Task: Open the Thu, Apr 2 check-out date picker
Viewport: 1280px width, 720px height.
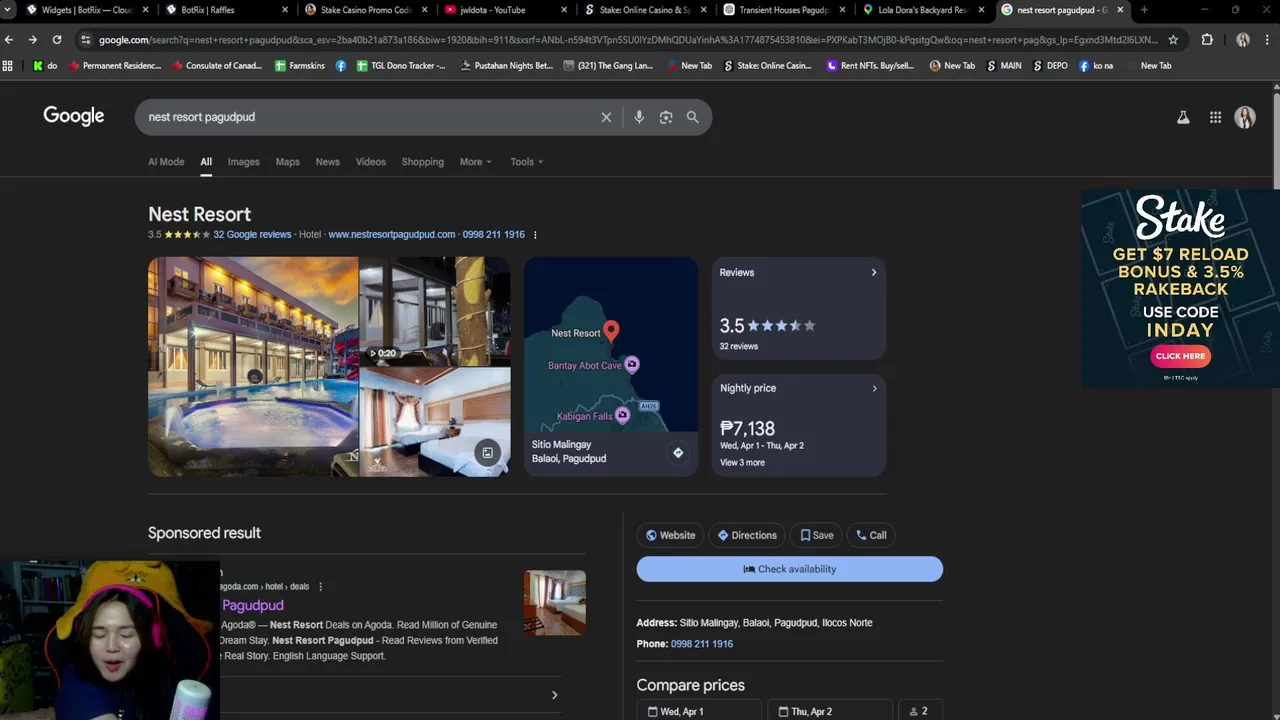Action: tap(829, 711)
